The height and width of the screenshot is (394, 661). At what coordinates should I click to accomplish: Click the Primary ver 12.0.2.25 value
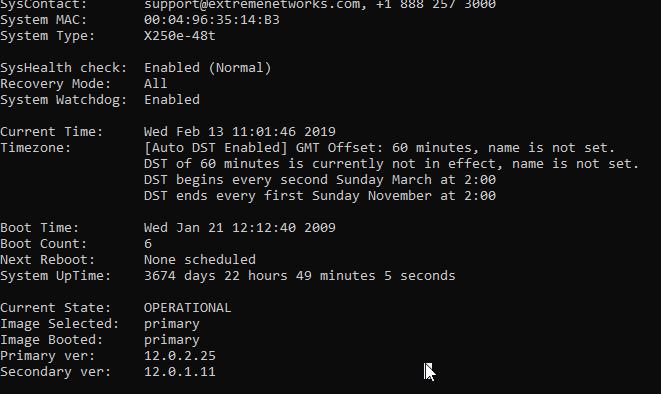(x=180, y=356)
